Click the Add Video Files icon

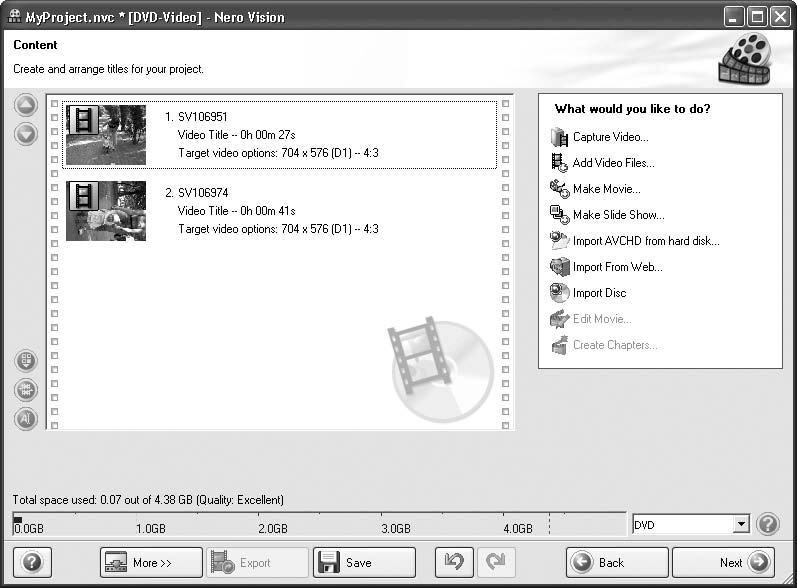point(558,163)
